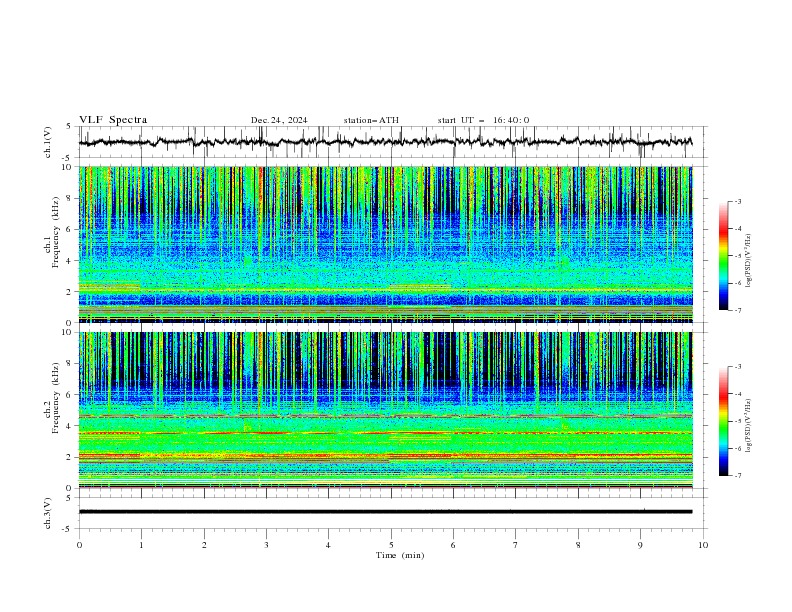This screenshot has height=612, width=792.
Task: Click the "VLF Spectra" title text
Action: click(113, 120)
